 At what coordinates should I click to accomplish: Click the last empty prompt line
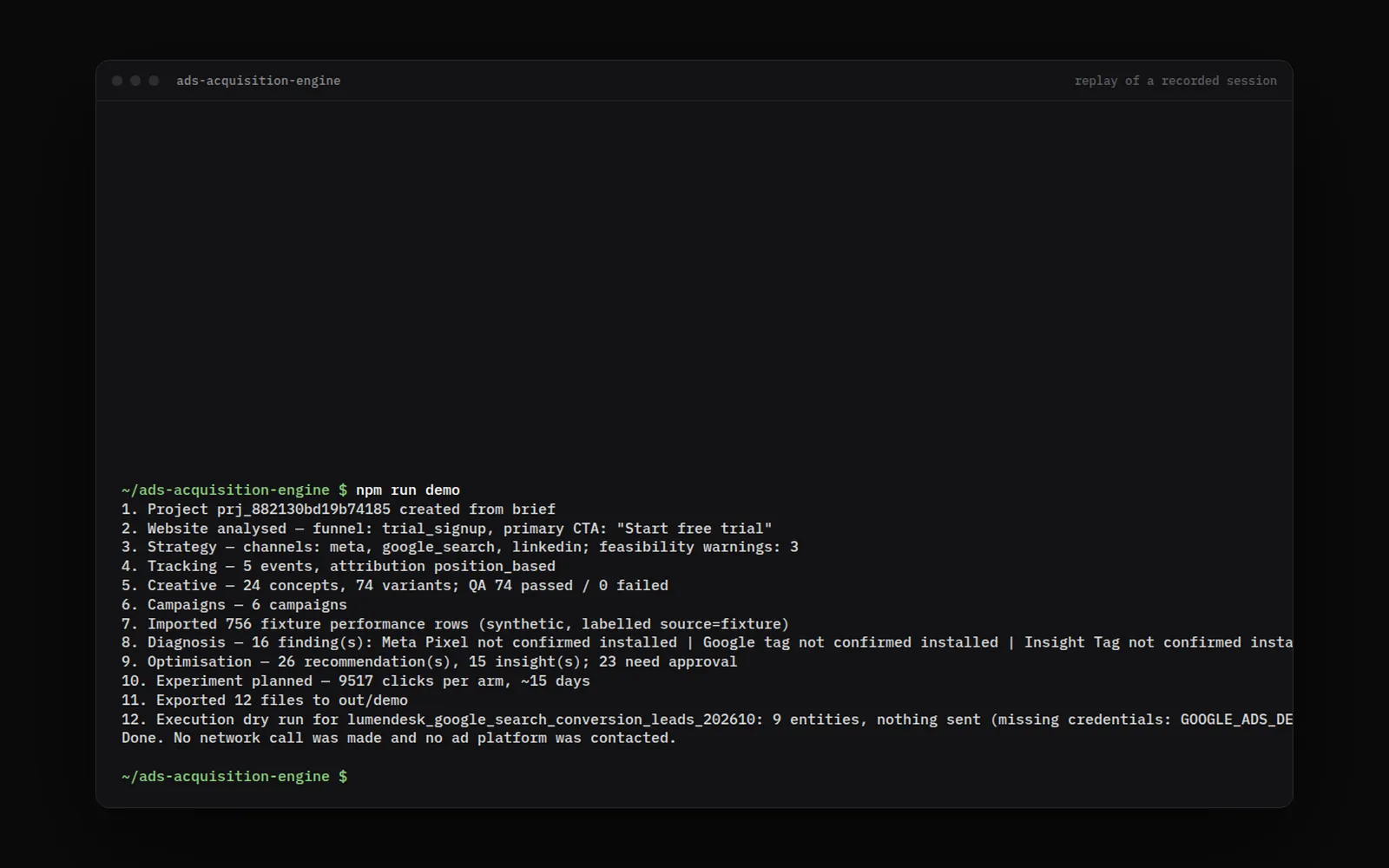point(234,776)
